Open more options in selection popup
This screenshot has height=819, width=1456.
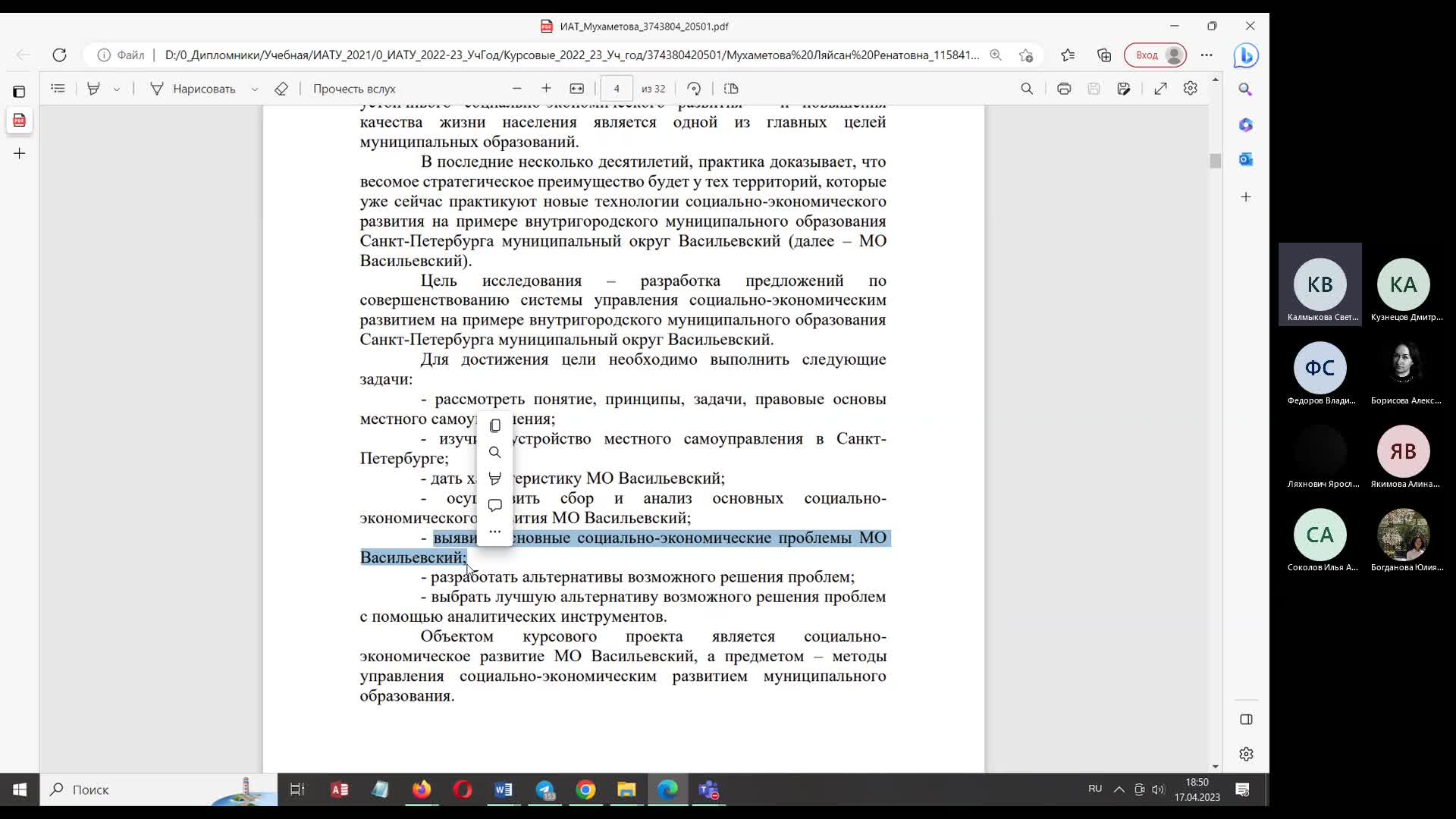(495, 532)
